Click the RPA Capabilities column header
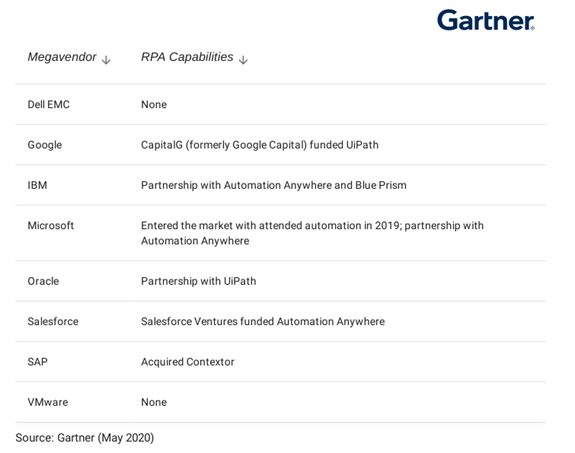 tap(187, 57)
